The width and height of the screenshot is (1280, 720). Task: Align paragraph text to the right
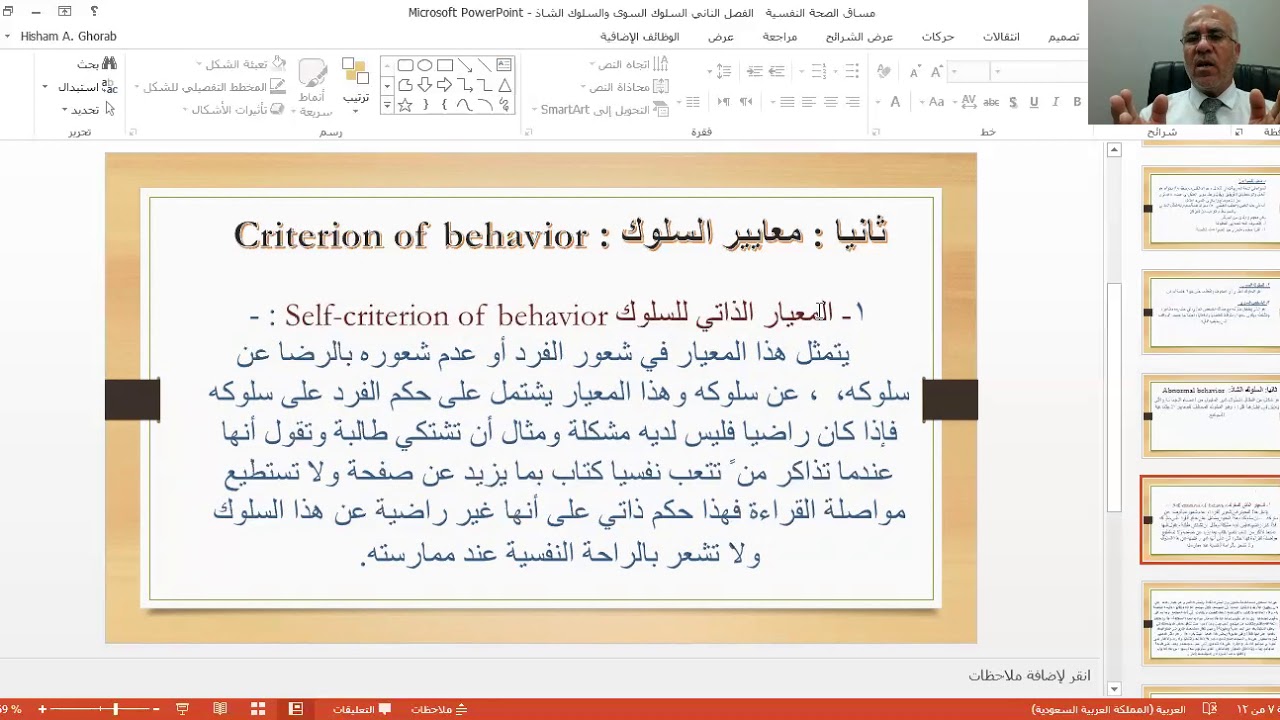coord(852,102)
